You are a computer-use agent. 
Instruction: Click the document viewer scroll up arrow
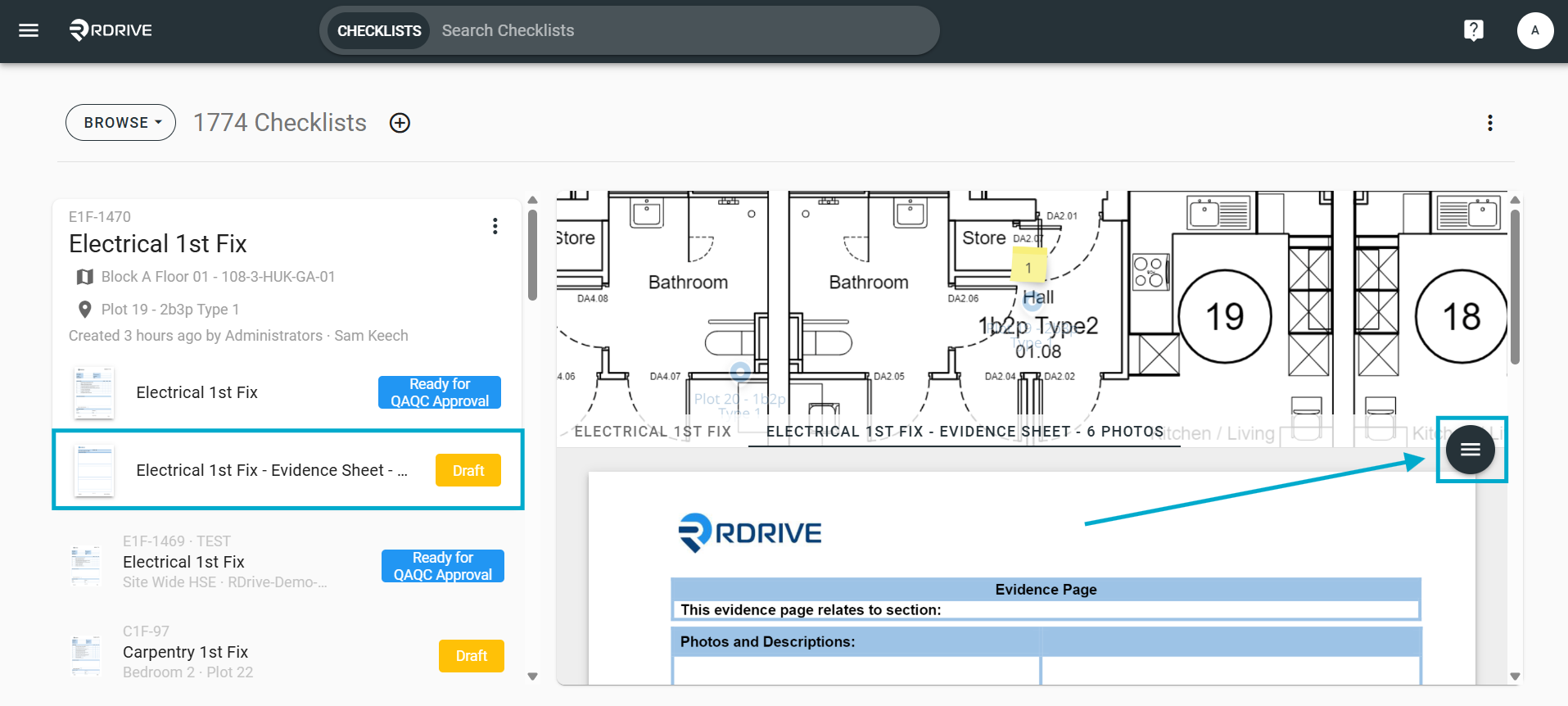click(1515, 200)
